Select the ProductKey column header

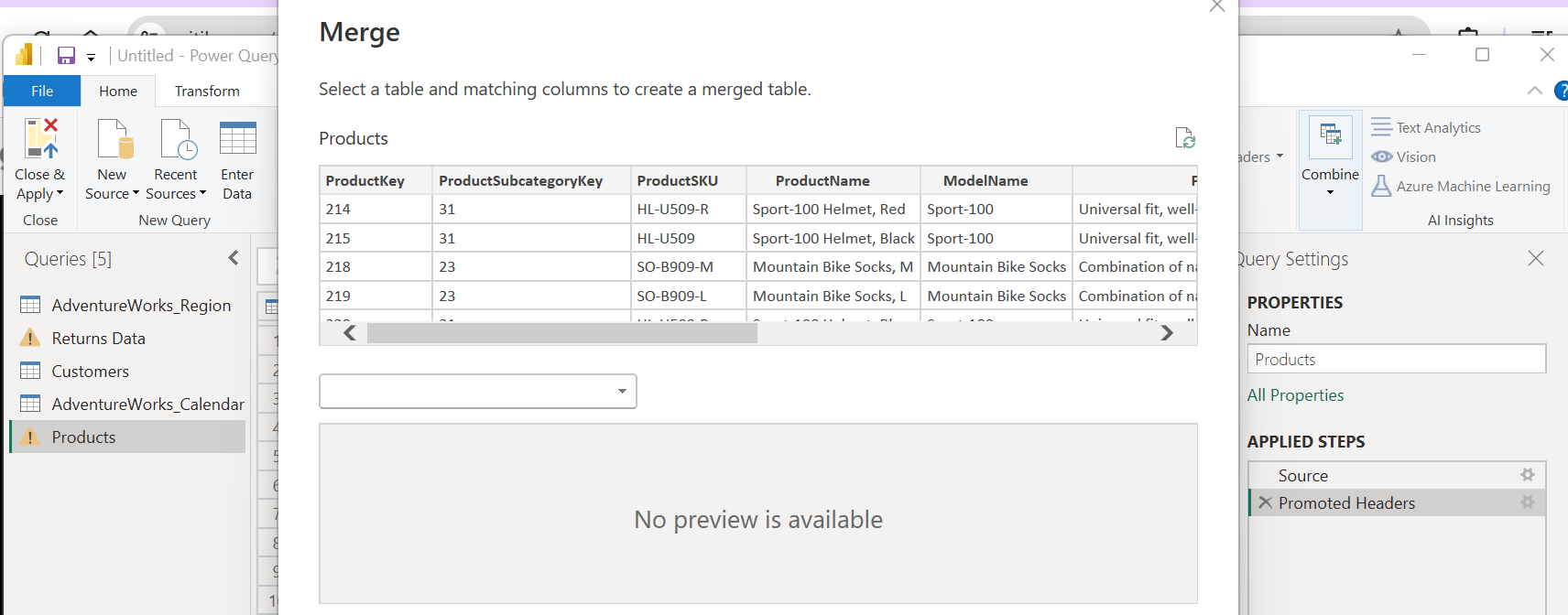coord(376,180)
